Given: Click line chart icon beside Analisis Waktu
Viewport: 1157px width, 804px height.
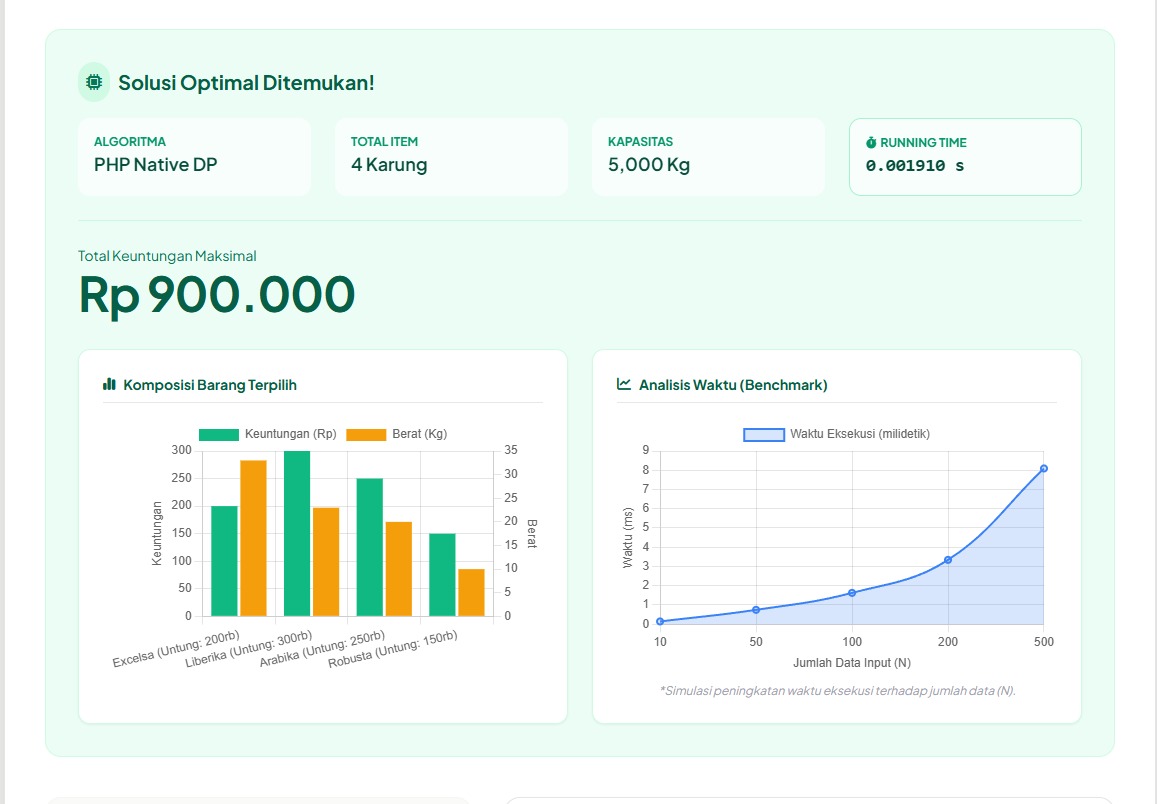Looking at the screenshot, I should (624, 385).
